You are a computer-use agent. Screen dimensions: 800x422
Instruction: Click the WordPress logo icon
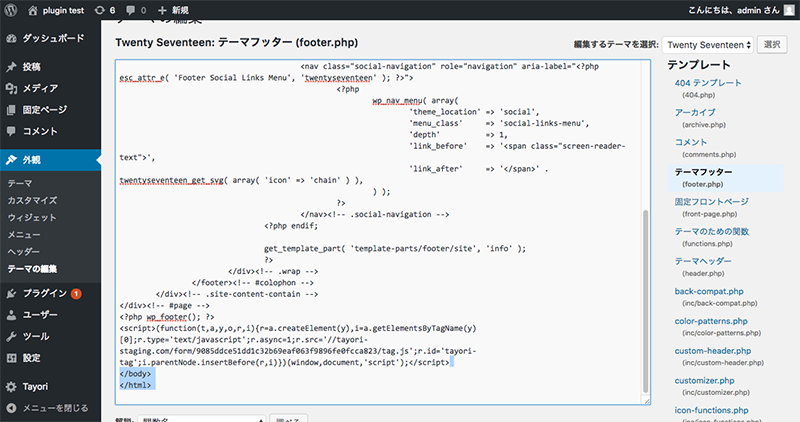[x=11, y=10]
